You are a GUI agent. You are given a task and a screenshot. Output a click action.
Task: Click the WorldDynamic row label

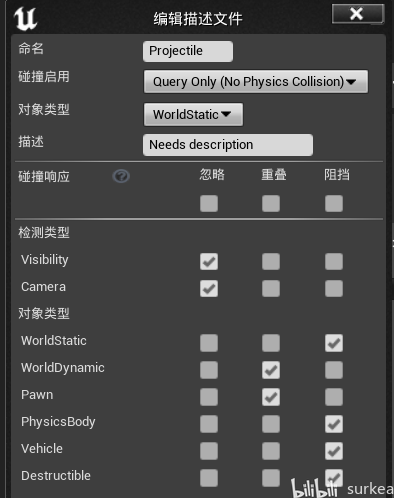pyautogui.click(x=63, y=368)
